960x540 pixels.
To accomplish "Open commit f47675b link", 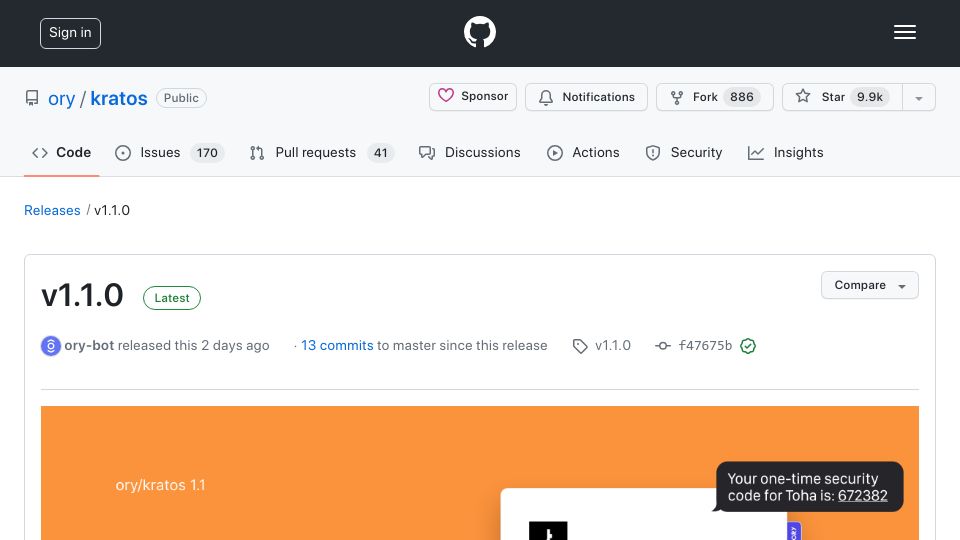I will point(705,345).
